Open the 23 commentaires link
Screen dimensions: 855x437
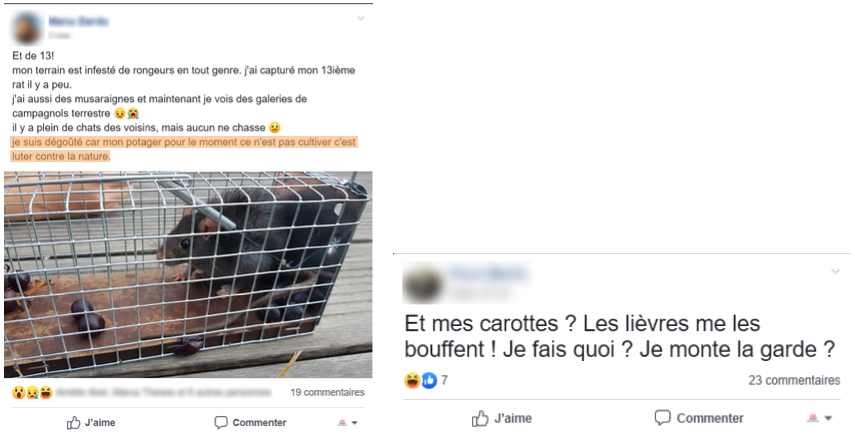794,380
